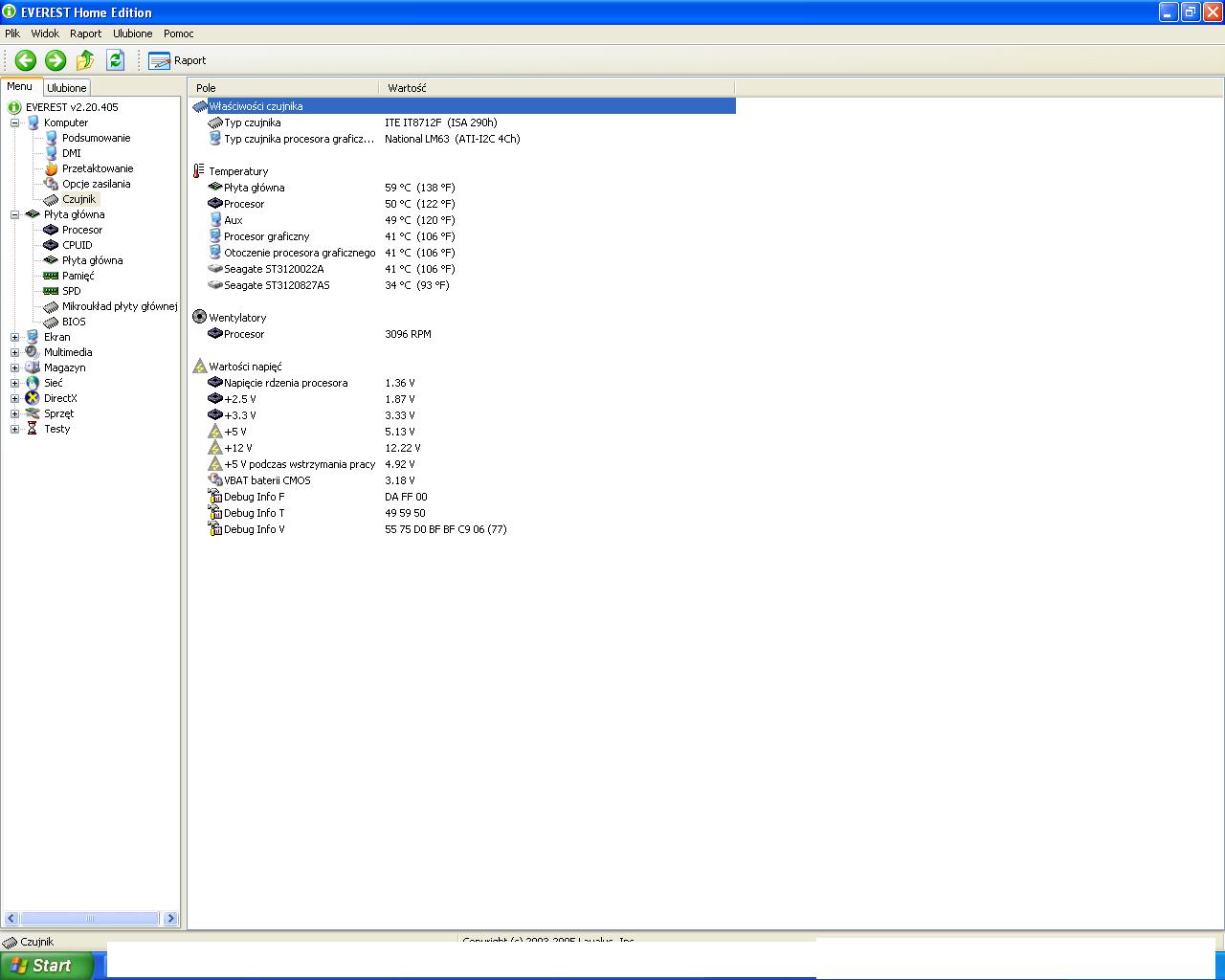Click the DMI icon in tree
This screenshot has width=1225, height=980.
(x=52, y=153)
